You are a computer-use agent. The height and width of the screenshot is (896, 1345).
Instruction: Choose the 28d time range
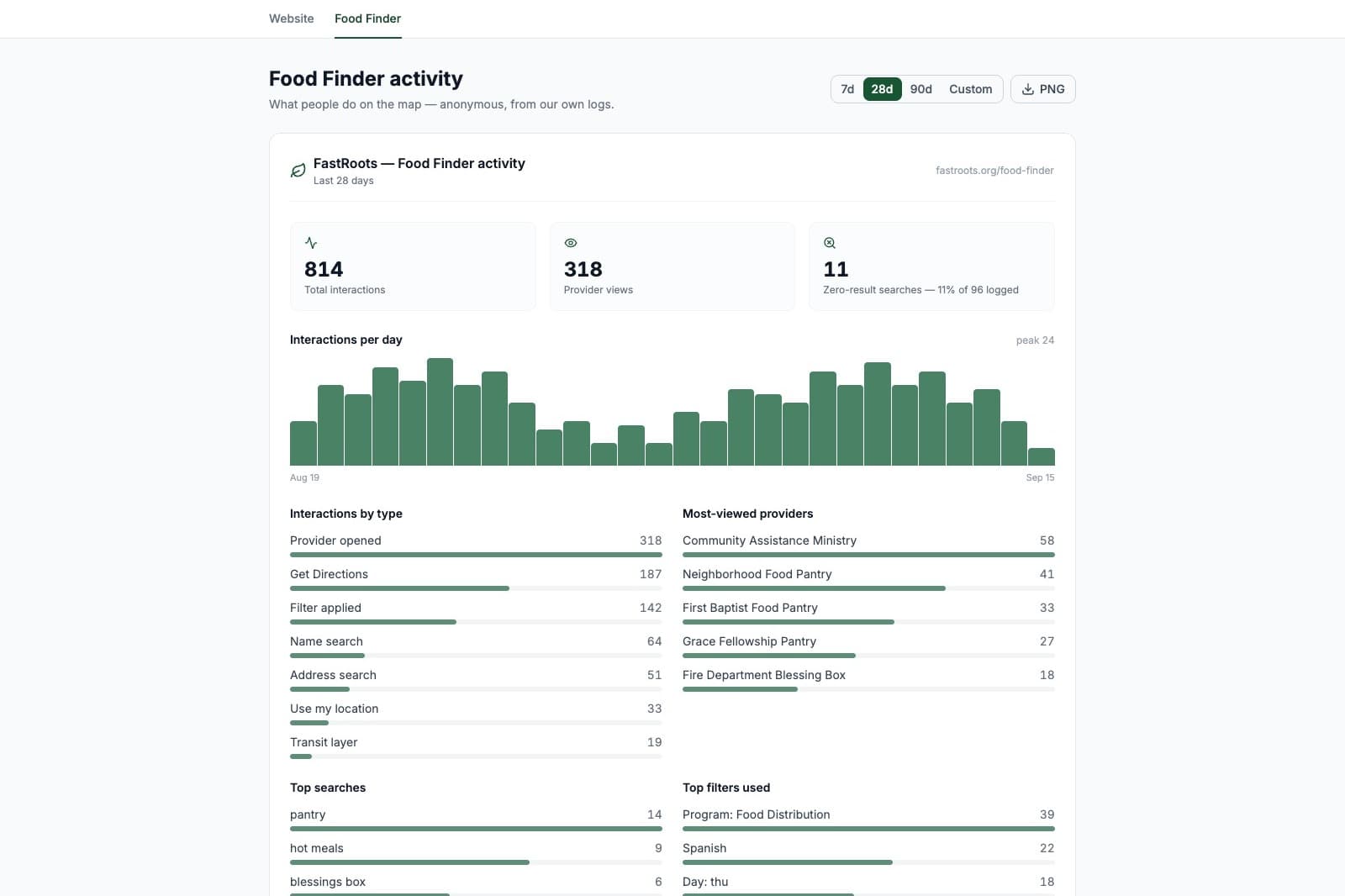tap(882, 89)
